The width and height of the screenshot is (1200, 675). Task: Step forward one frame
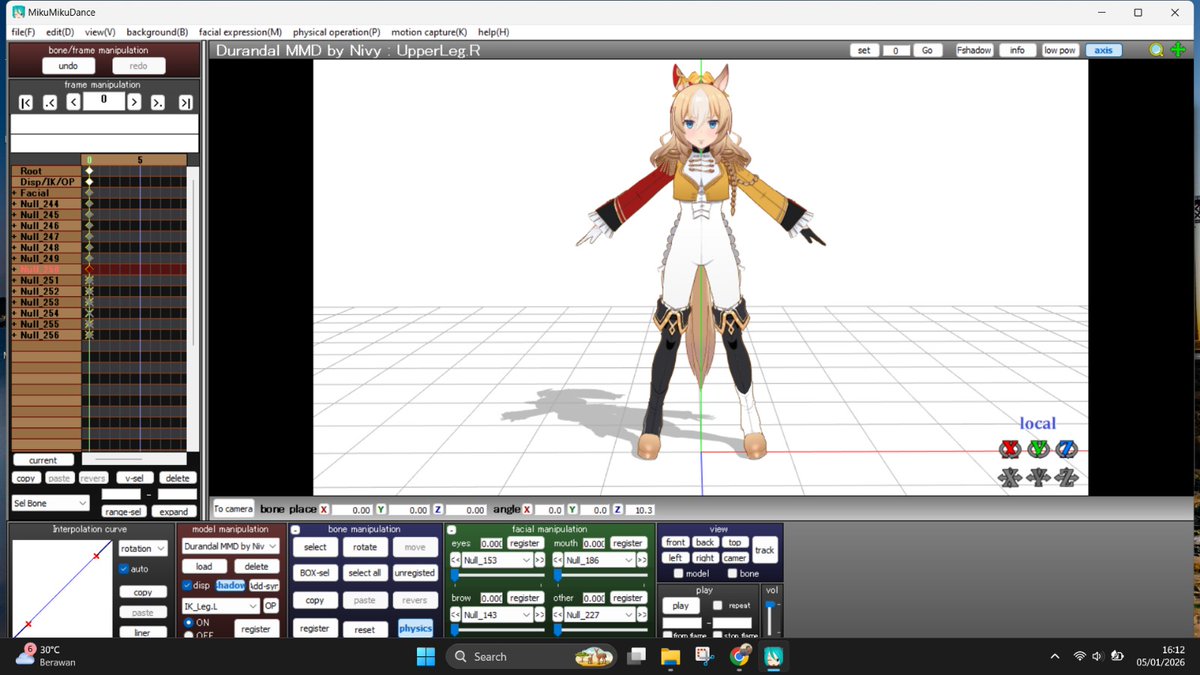(x=134, y=102)
